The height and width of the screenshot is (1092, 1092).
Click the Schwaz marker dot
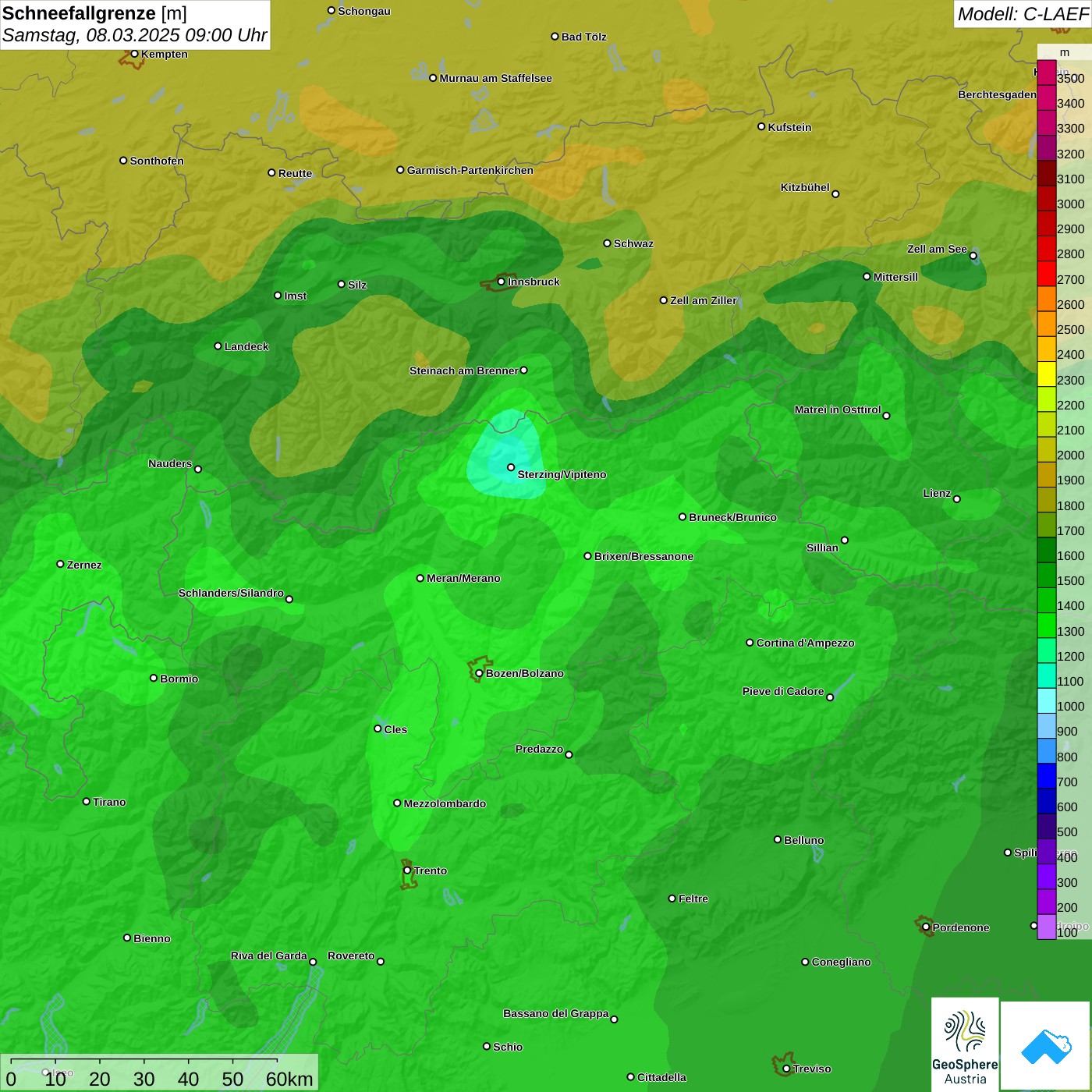tap(607, 243)
